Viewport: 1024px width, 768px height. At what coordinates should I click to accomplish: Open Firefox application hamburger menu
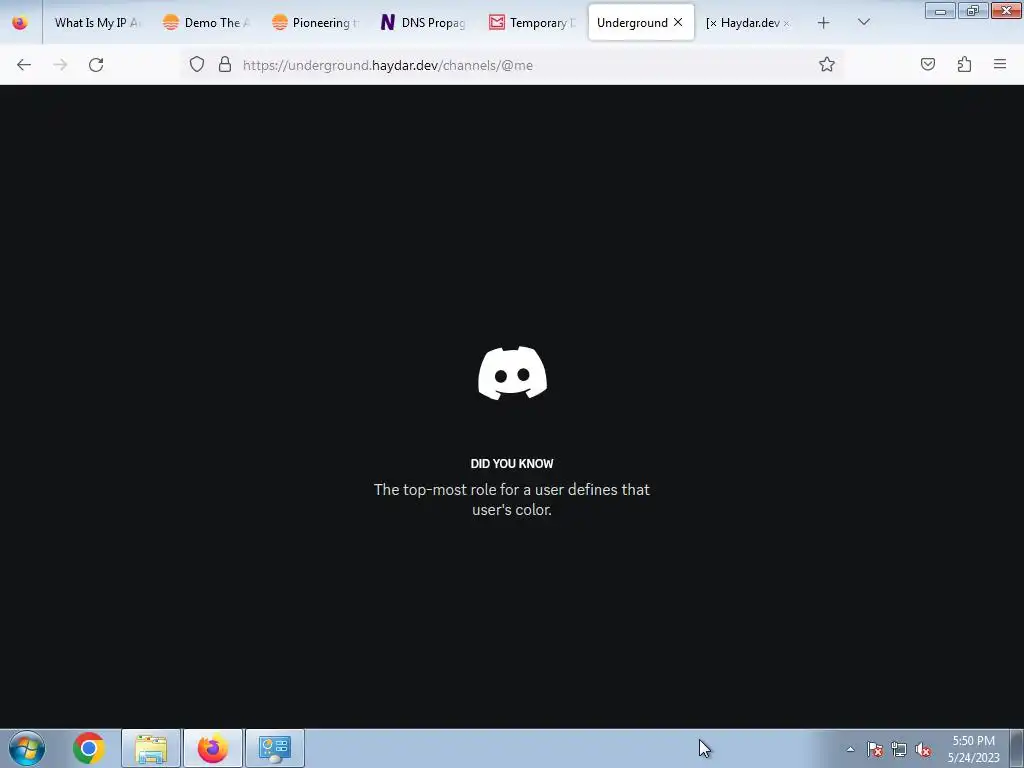coord(1000,64)
